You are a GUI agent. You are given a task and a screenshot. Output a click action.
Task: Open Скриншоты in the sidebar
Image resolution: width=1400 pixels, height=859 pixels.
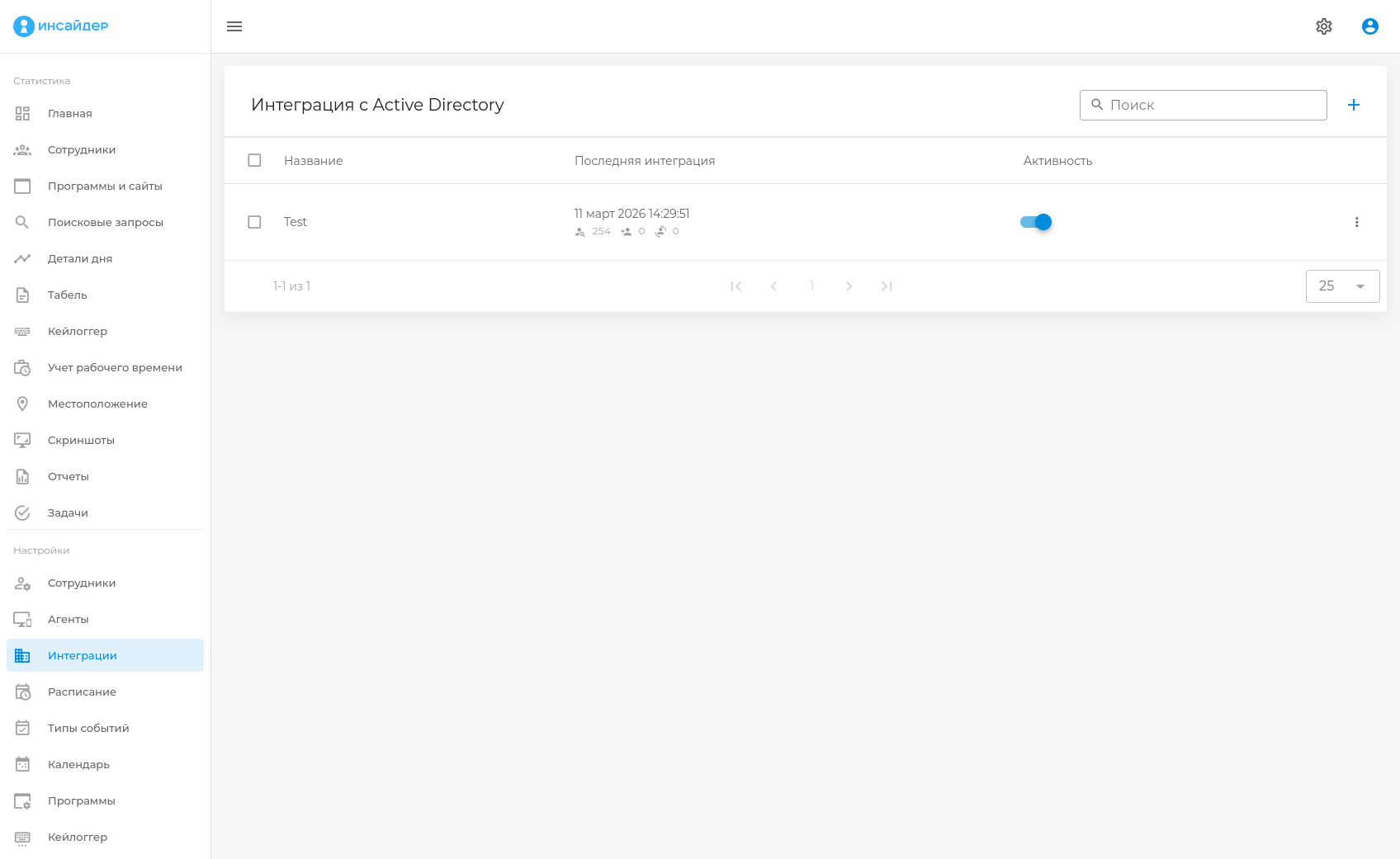[81, 440]
